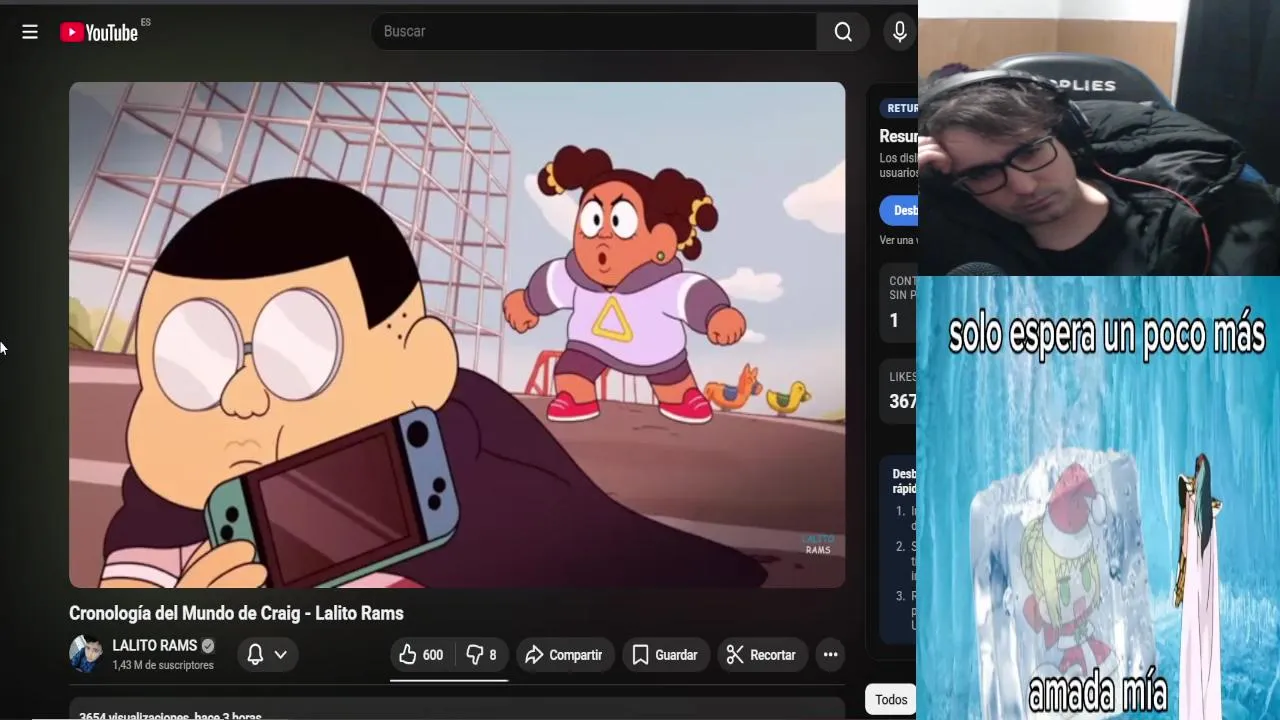The height and width of the screenshot is (720, 1280).
Task: Click the Compartir share button
Action: pos(563,655)
